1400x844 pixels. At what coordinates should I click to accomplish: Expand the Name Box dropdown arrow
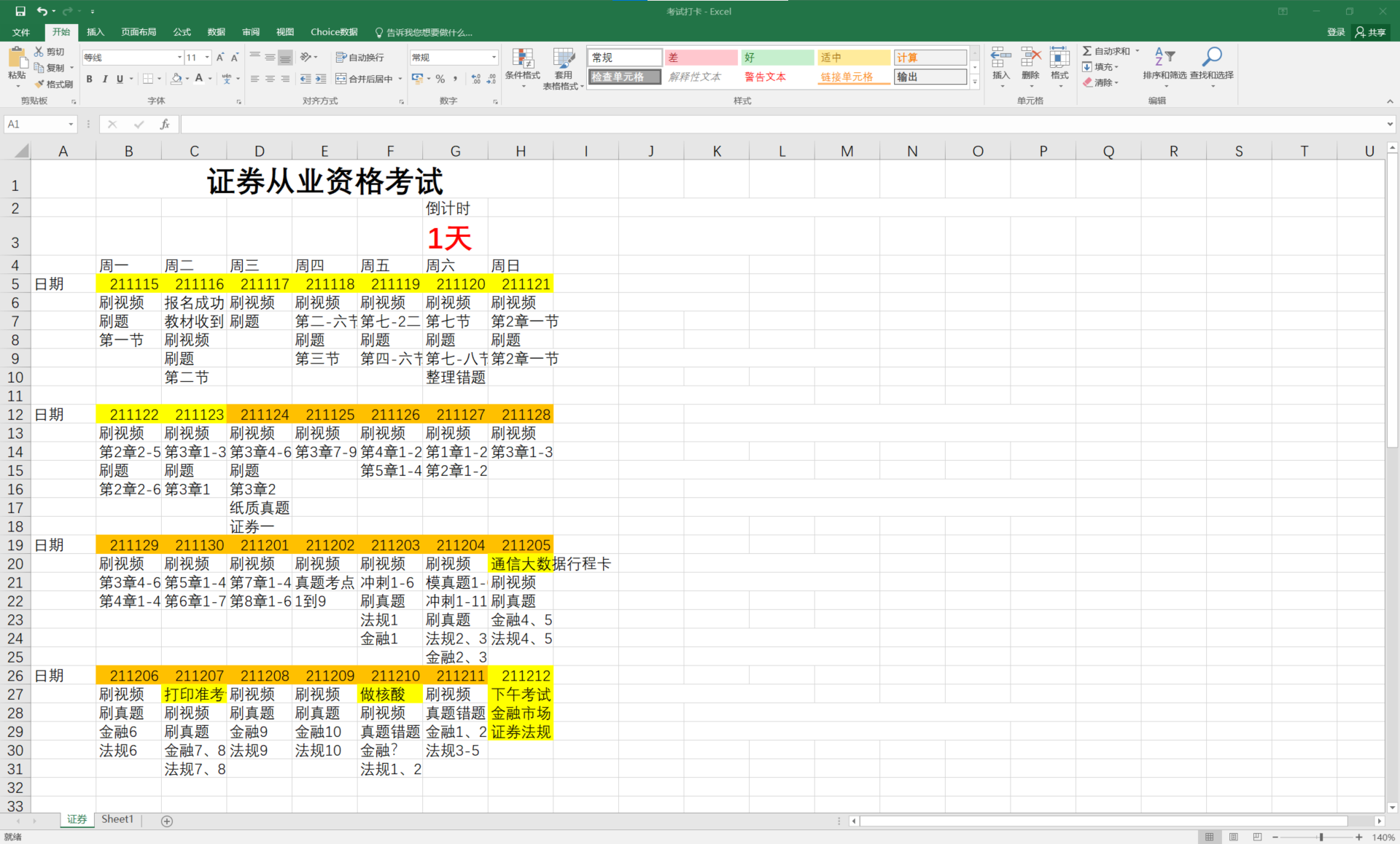click(71, 125)
